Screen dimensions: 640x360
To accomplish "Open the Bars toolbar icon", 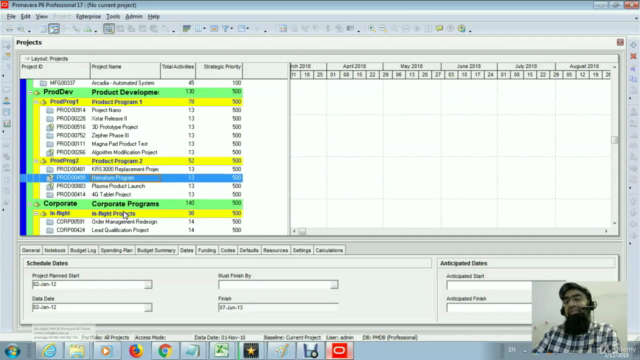I will pyautogui.click(x=187, y=29).
